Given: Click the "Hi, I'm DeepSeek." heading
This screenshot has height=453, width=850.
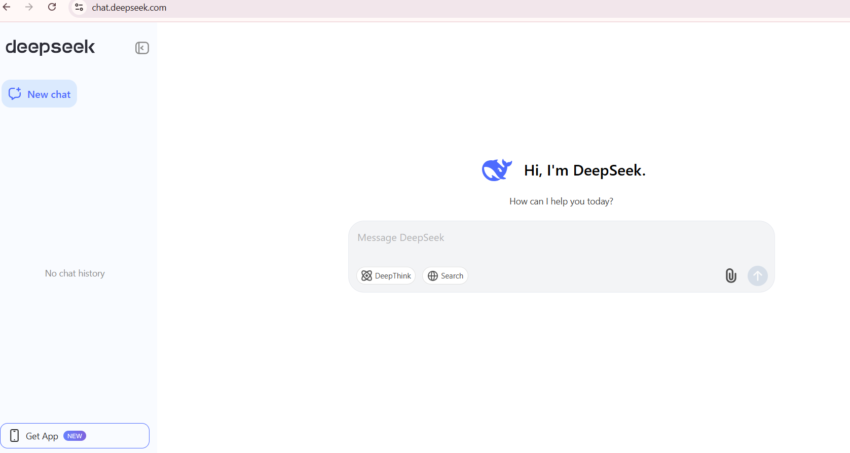Looking at the screenshot, I should coord(584,170).
